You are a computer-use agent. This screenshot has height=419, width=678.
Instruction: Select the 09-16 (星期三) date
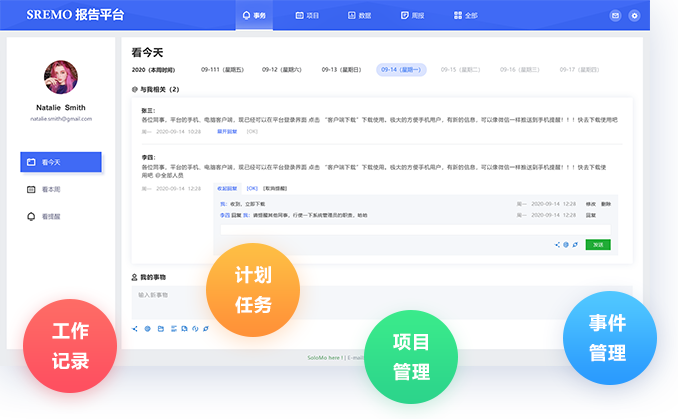[519, 70]
